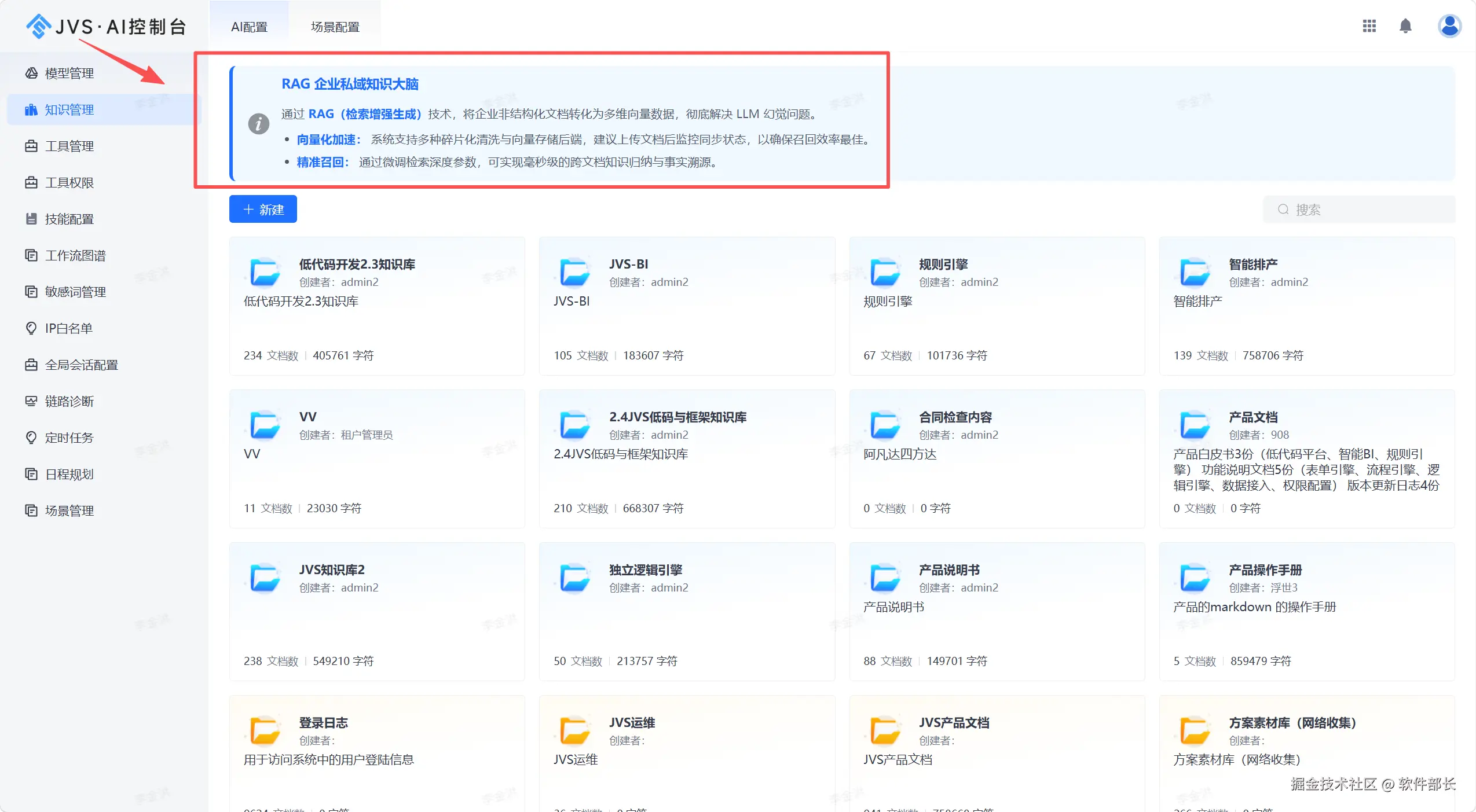Open 工具管理 menu item
The width and height of the screenshot is (1476, 812).
pos(103,146)
